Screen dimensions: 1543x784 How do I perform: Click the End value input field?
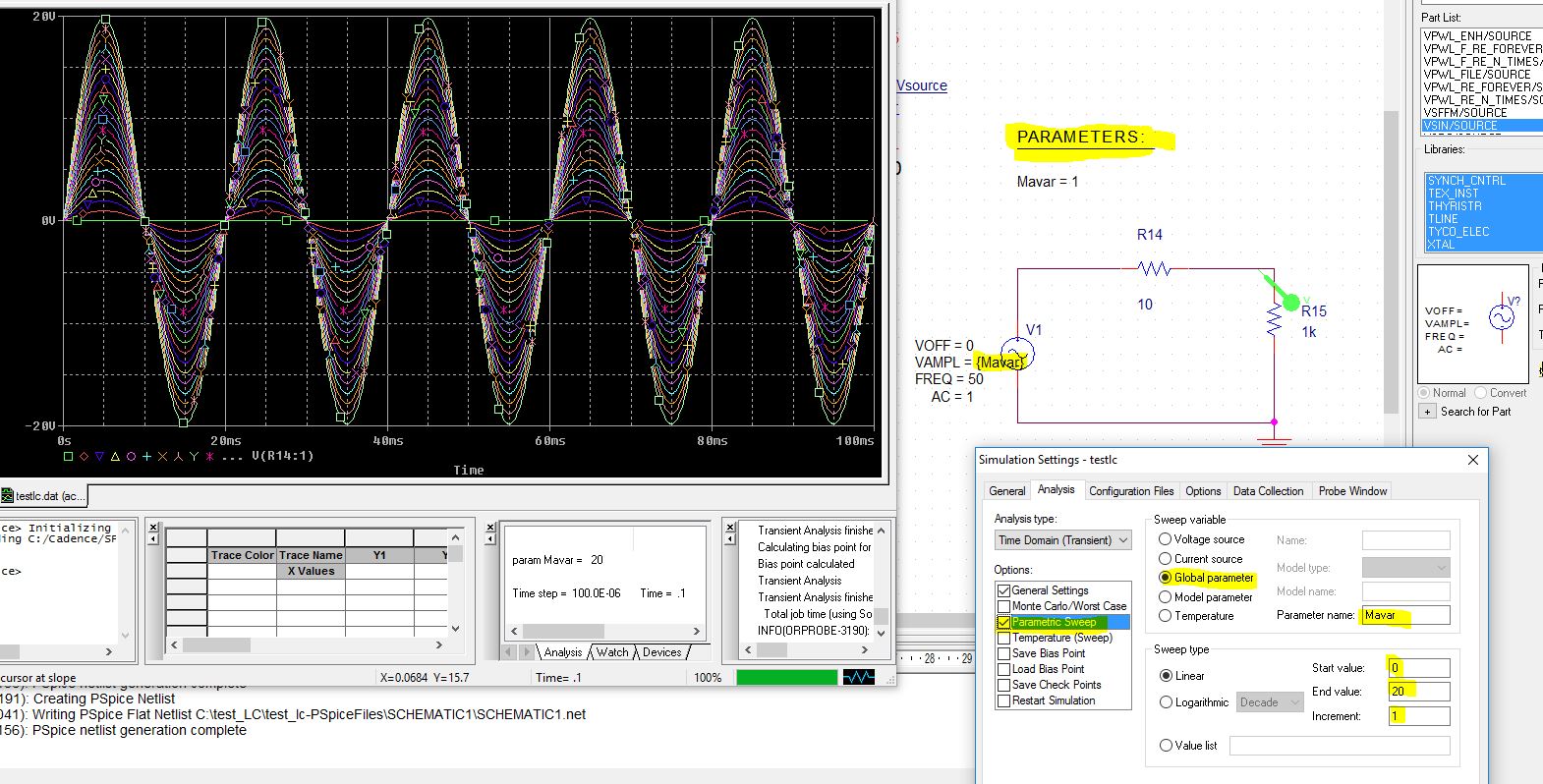(1417, 692)
